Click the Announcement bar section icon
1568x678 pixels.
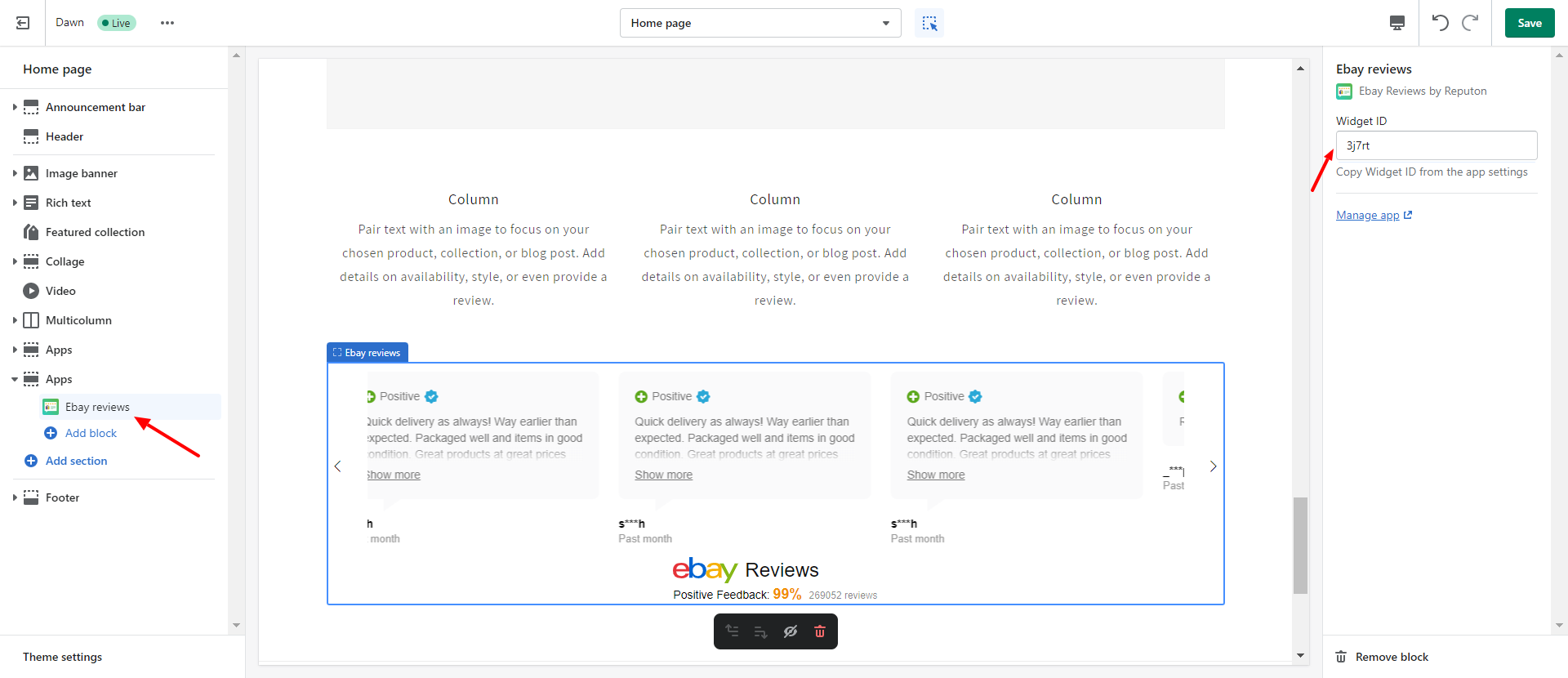(x=31, y=107)
